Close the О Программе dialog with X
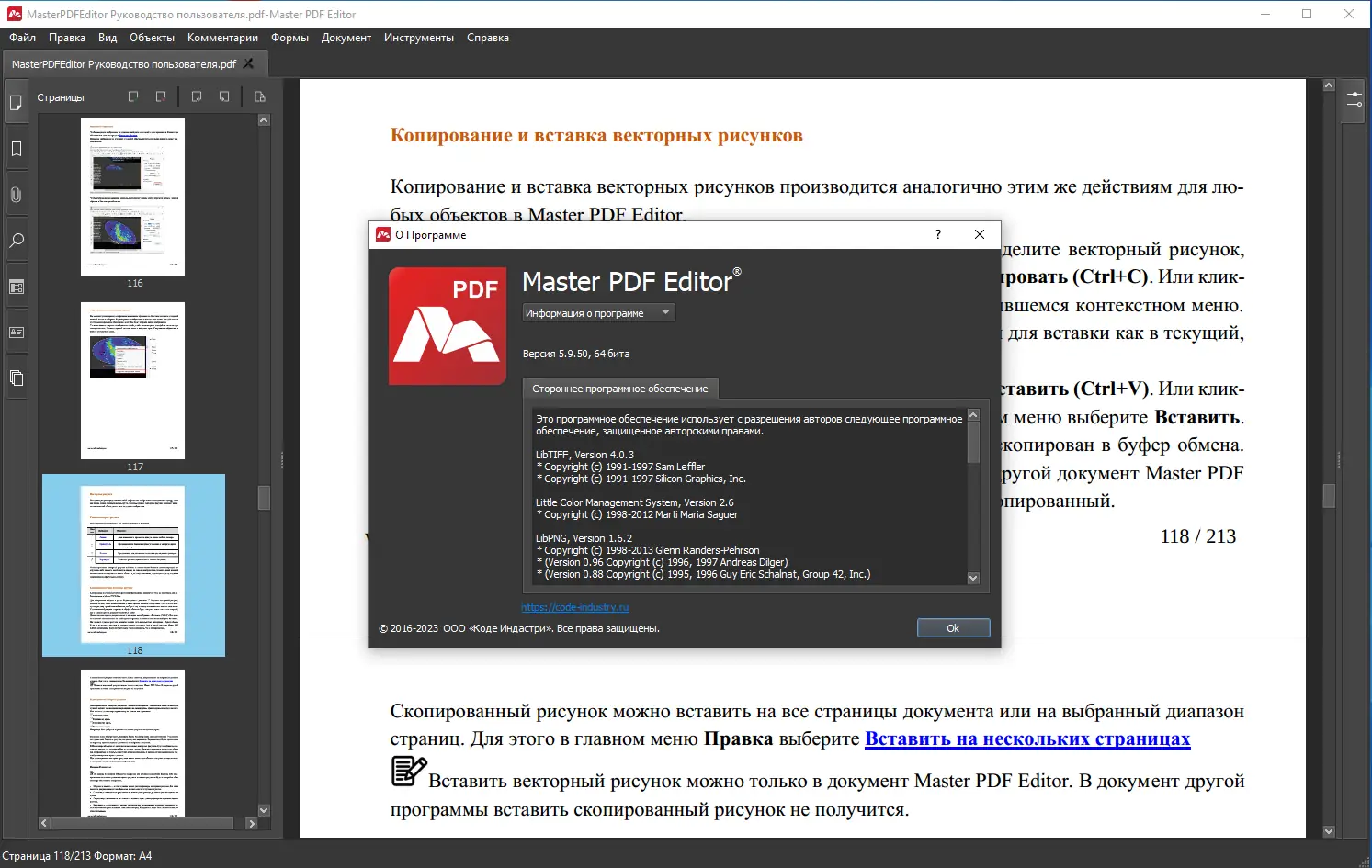The image size is (1372, 868). coord(980,234)
